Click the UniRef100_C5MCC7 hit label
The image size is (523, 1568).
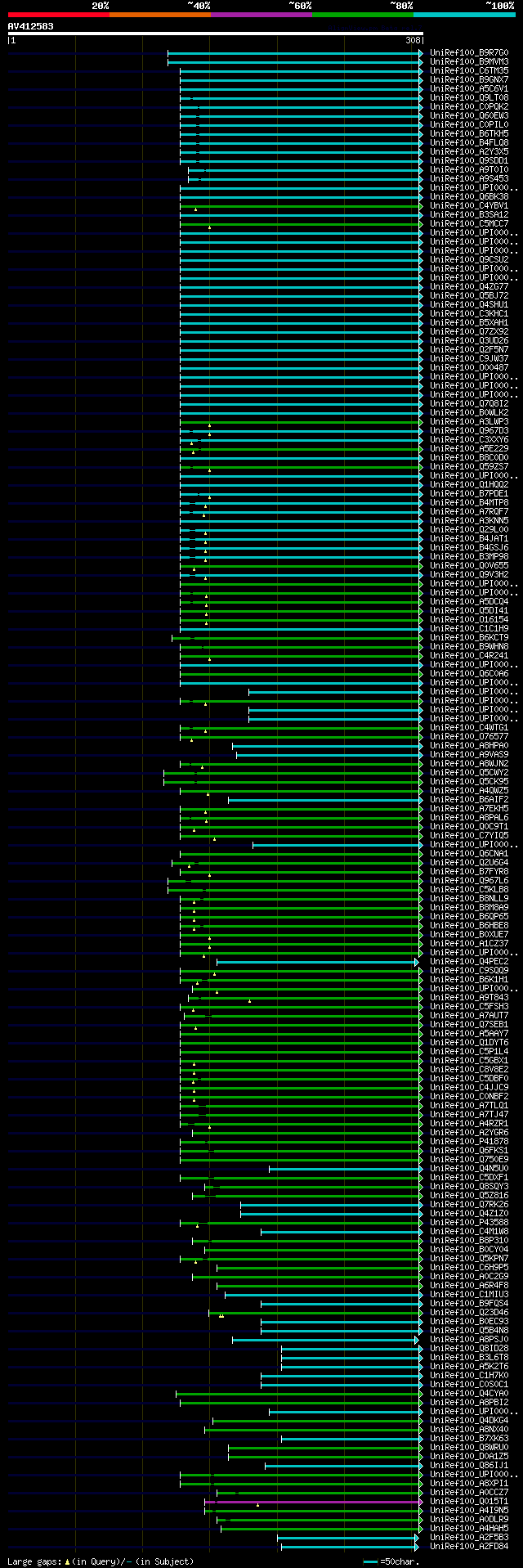[469, 223]
